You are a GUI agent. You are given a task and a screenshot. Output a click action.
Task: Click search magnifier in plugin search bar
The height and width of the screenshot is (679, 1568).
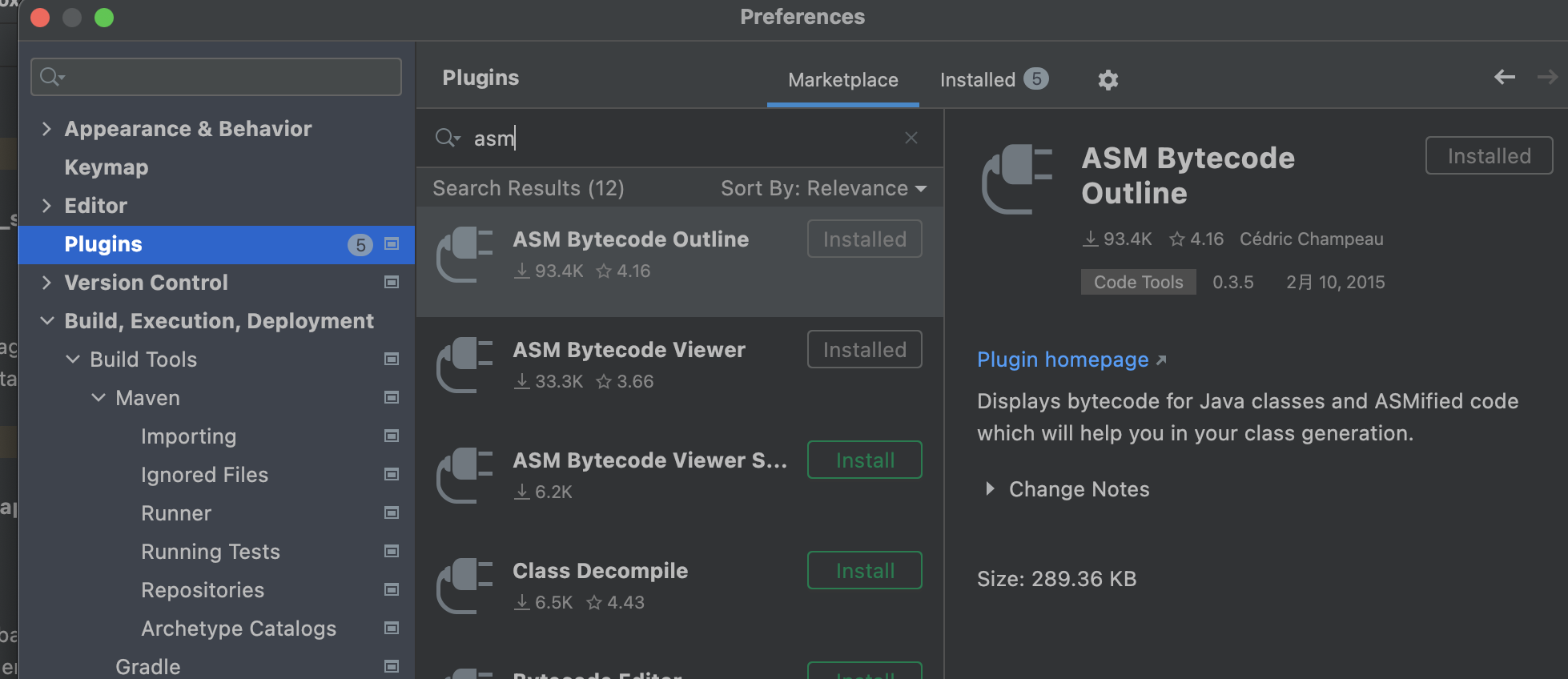[x=446, y=138]
